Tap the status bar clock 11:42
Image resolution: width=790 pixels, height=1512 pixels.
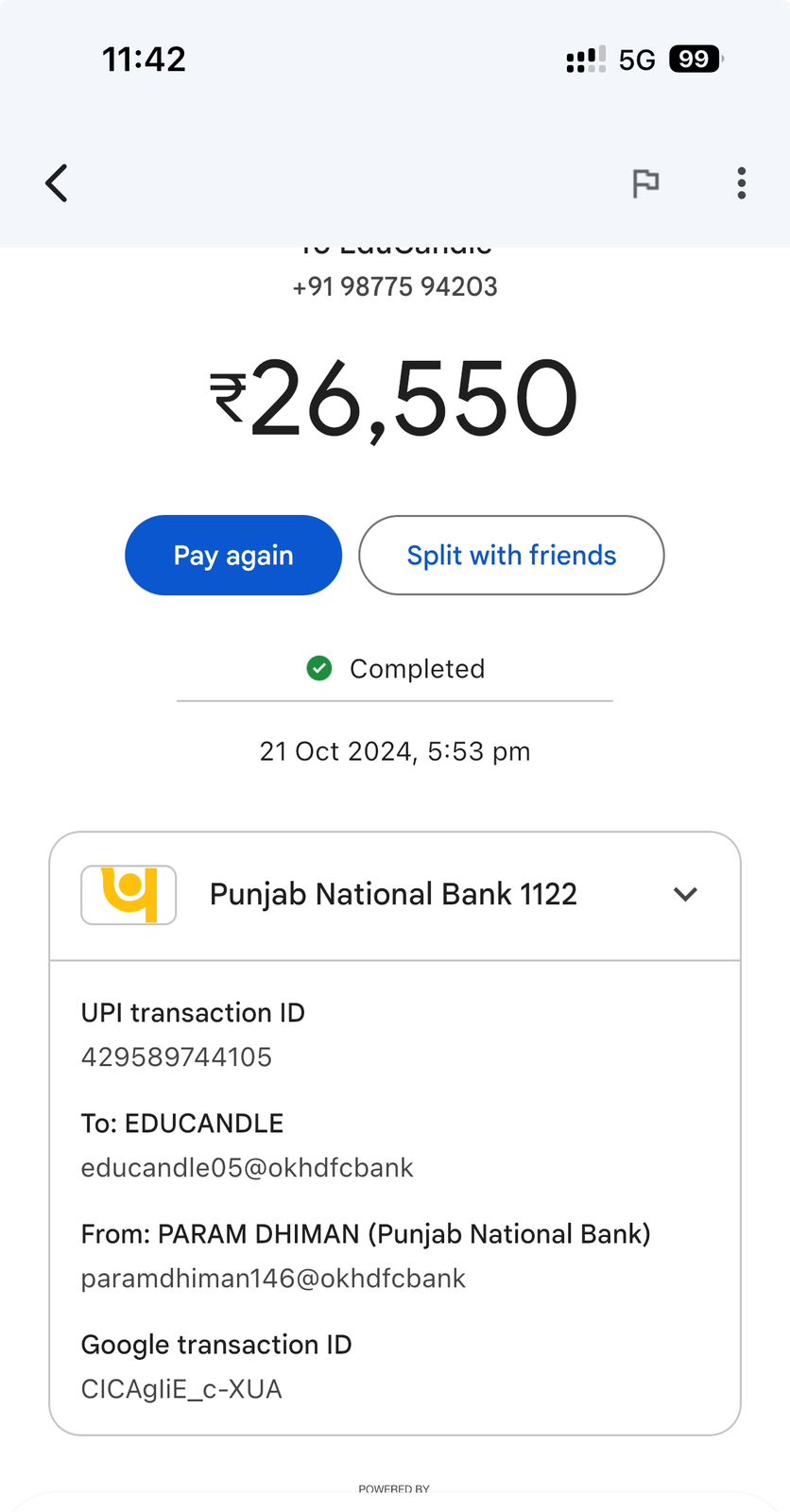(x=144, y=60)
